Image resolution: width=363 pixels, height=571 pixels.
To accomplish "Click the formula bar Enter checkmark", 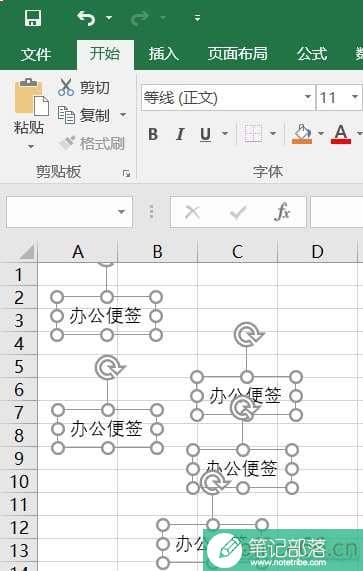I will [x=238, y=212].
